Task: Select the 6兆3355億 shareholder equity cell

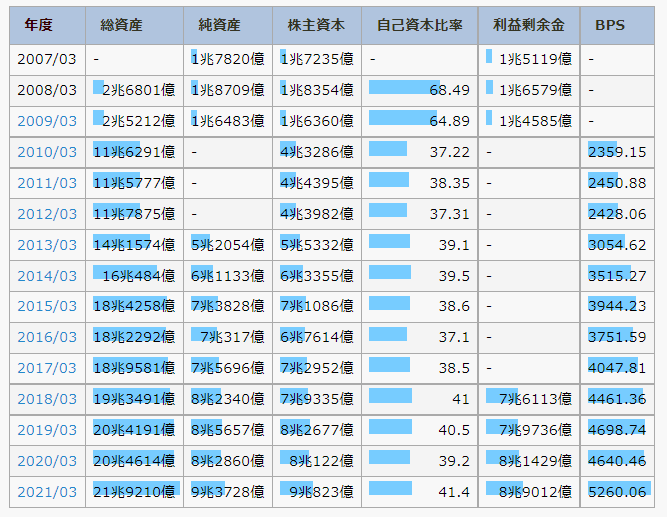Action: pos(317,276)
